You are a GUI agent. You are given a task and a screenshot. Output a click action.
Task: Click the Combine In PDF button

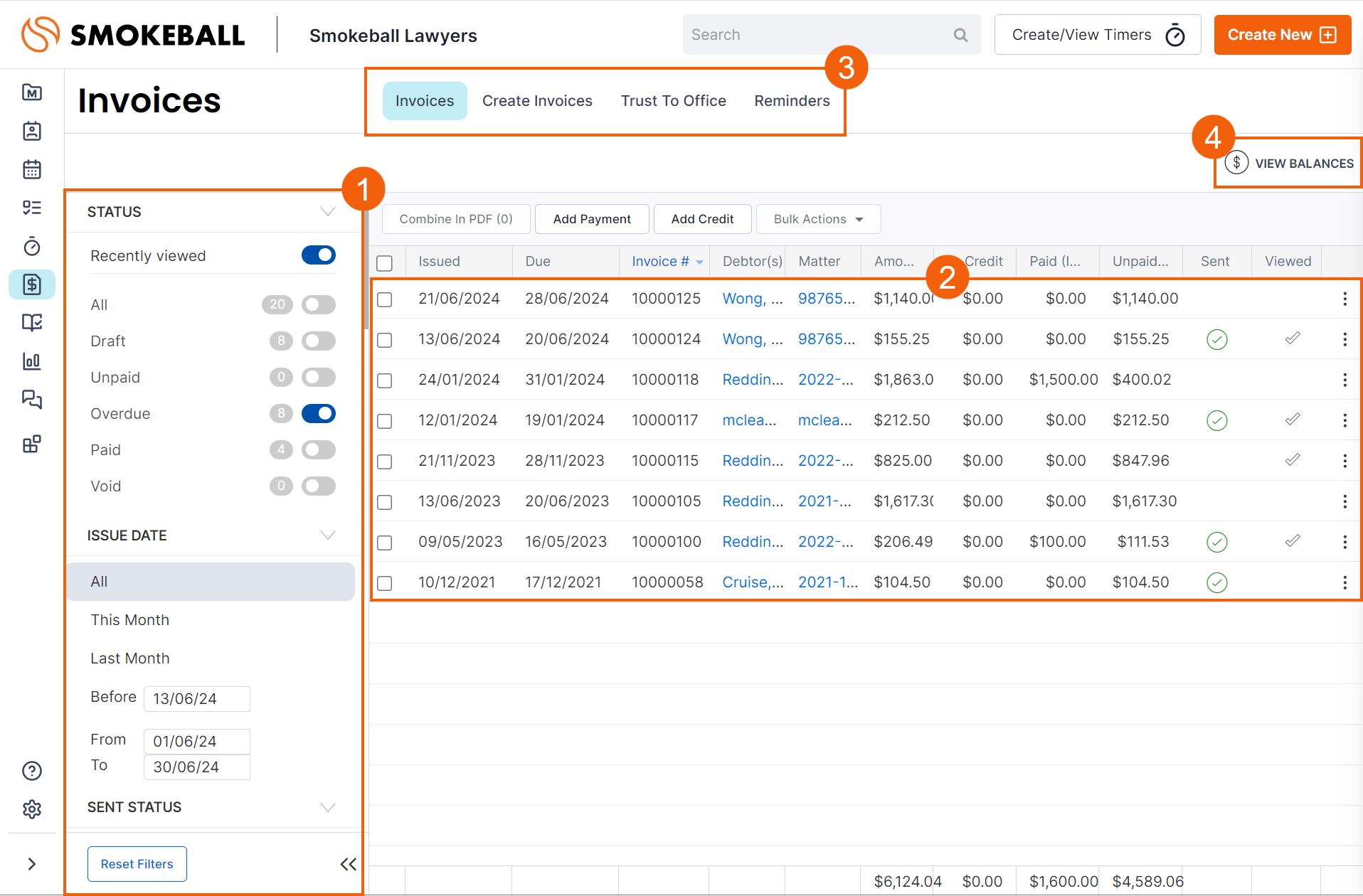pyautogui.click(x=456, y=219)
